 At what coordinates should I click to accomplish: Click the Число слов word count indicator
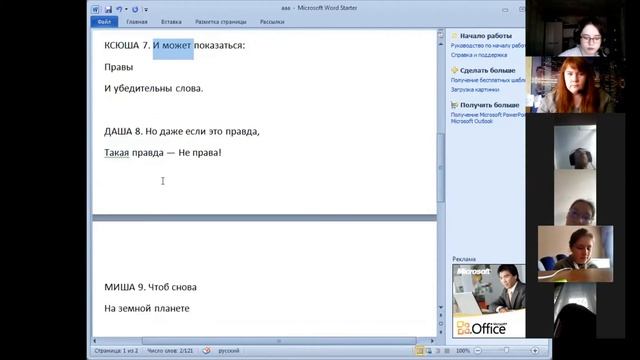point(170,351)
